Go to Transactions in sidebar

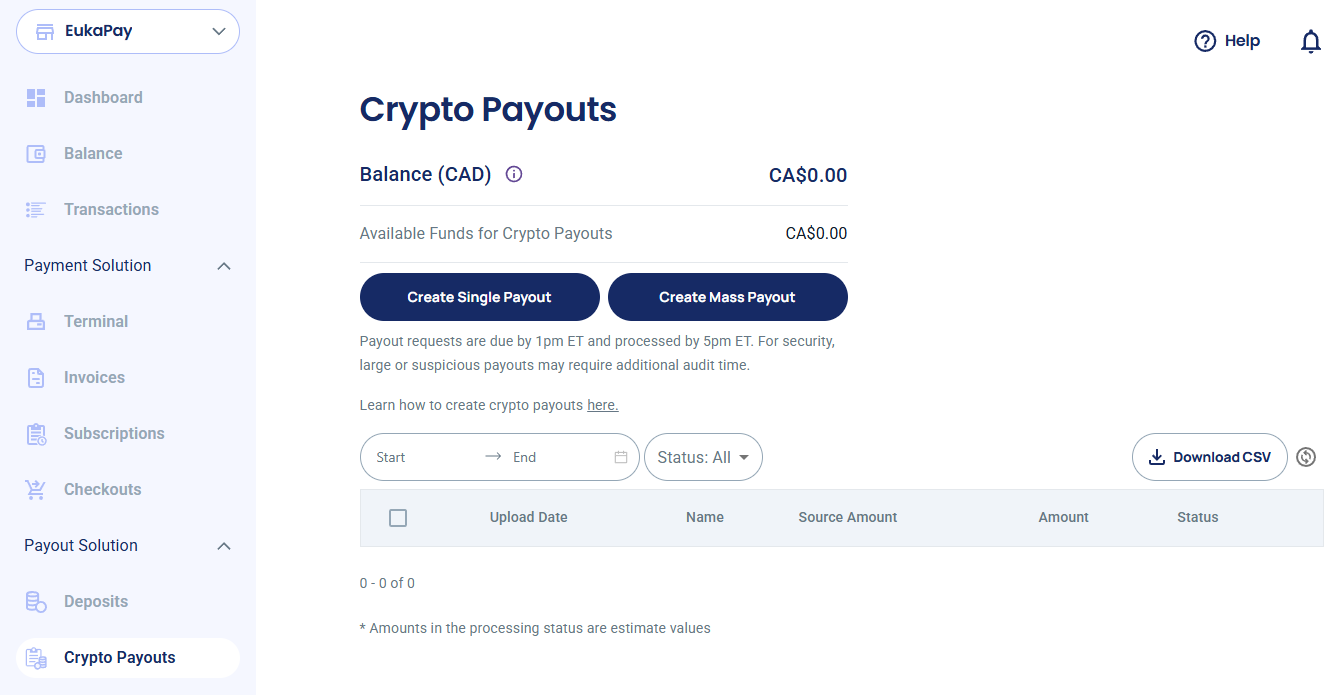pos(111,210)
